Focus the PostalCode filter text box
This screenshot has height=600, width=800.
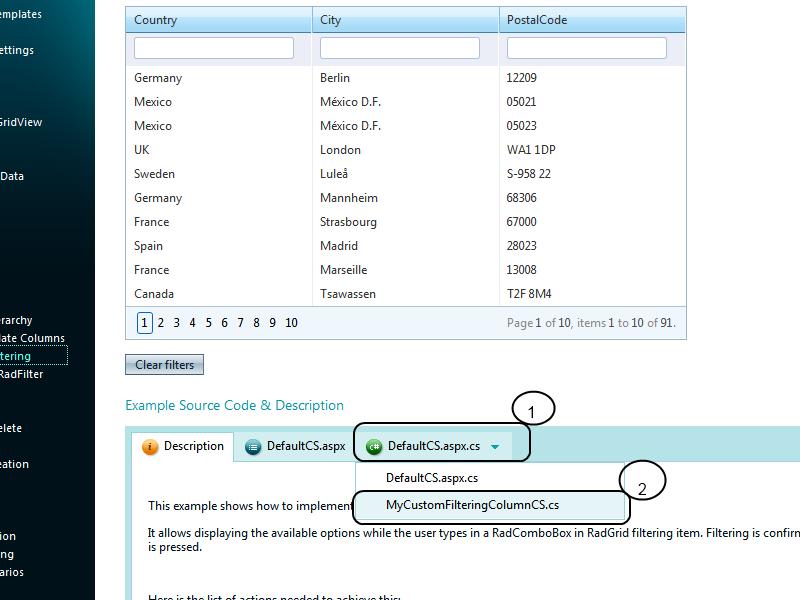(587, 48)
